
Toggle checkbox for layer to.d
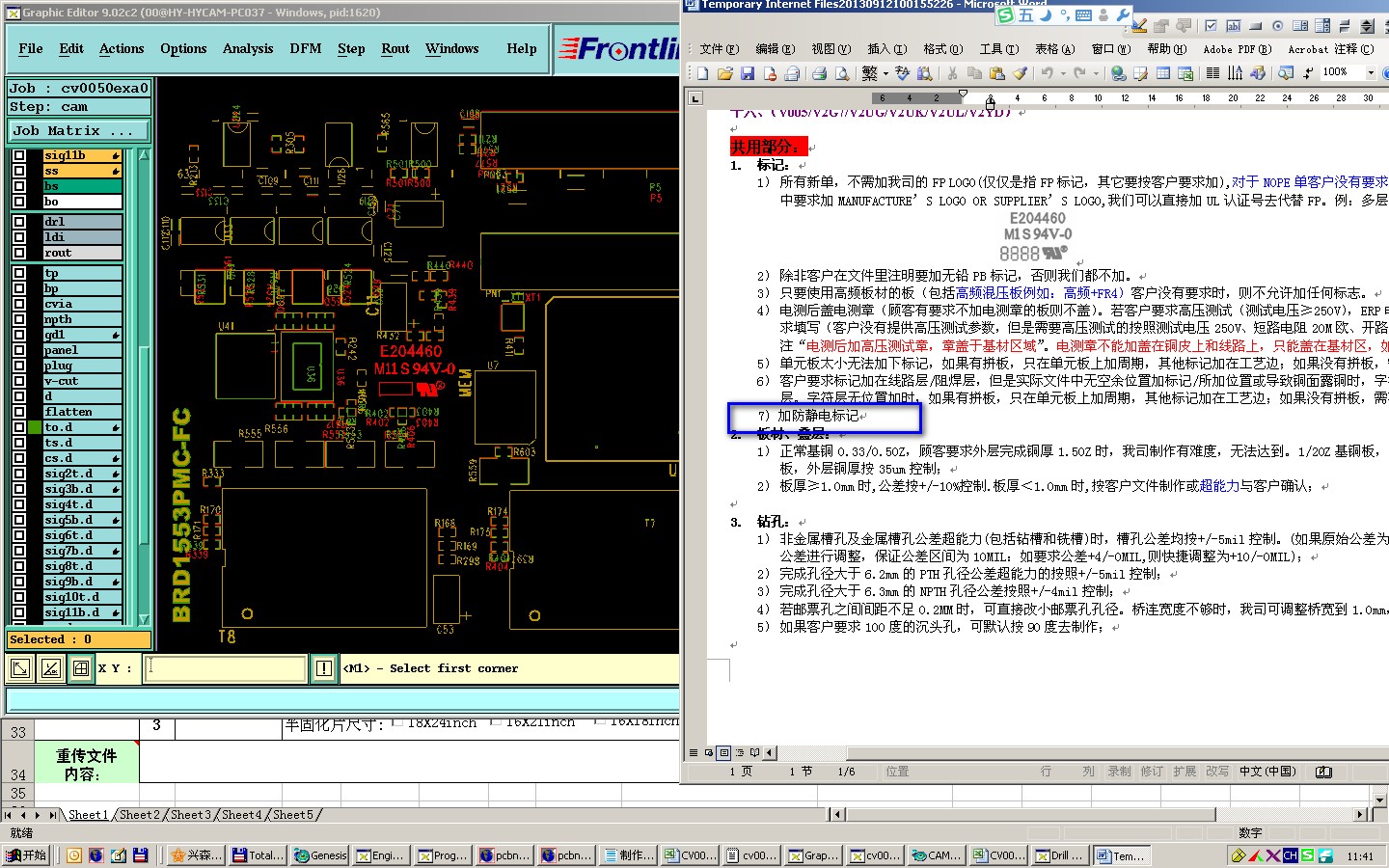pos(19,427)
